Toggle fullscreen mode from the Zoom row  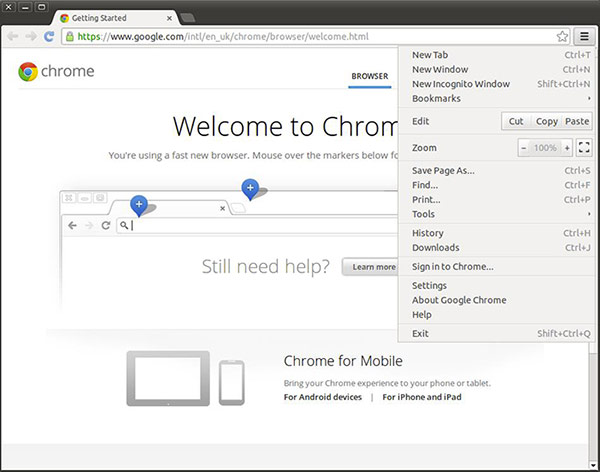pyautogui.click(x=584, y=147)
